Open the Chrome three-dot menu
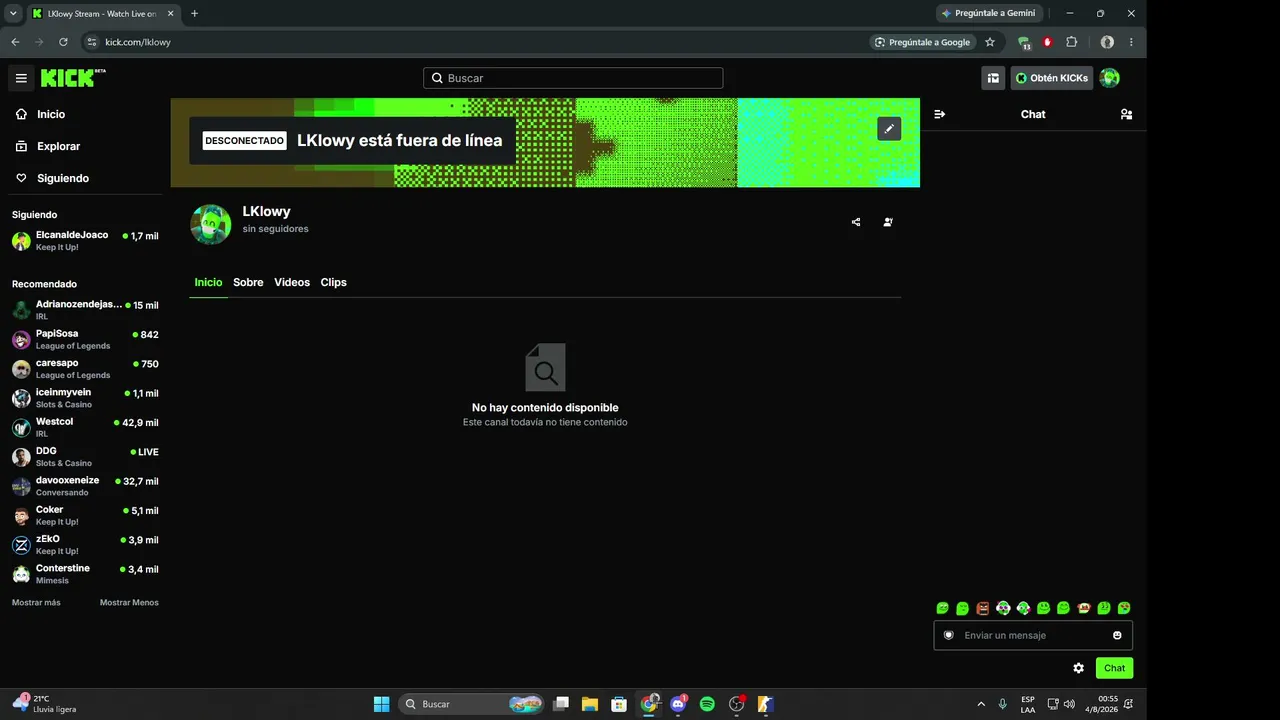1280x720 pixels. [1131, 42]
